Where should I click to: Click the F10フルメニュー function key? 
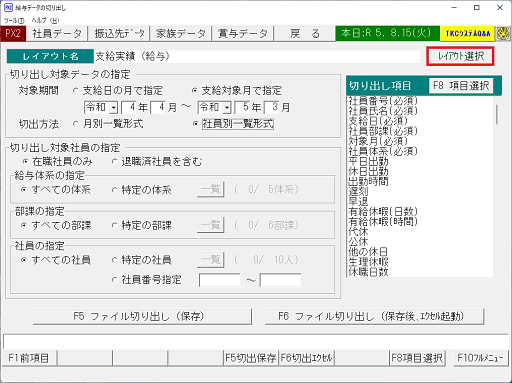click(480, 358)
